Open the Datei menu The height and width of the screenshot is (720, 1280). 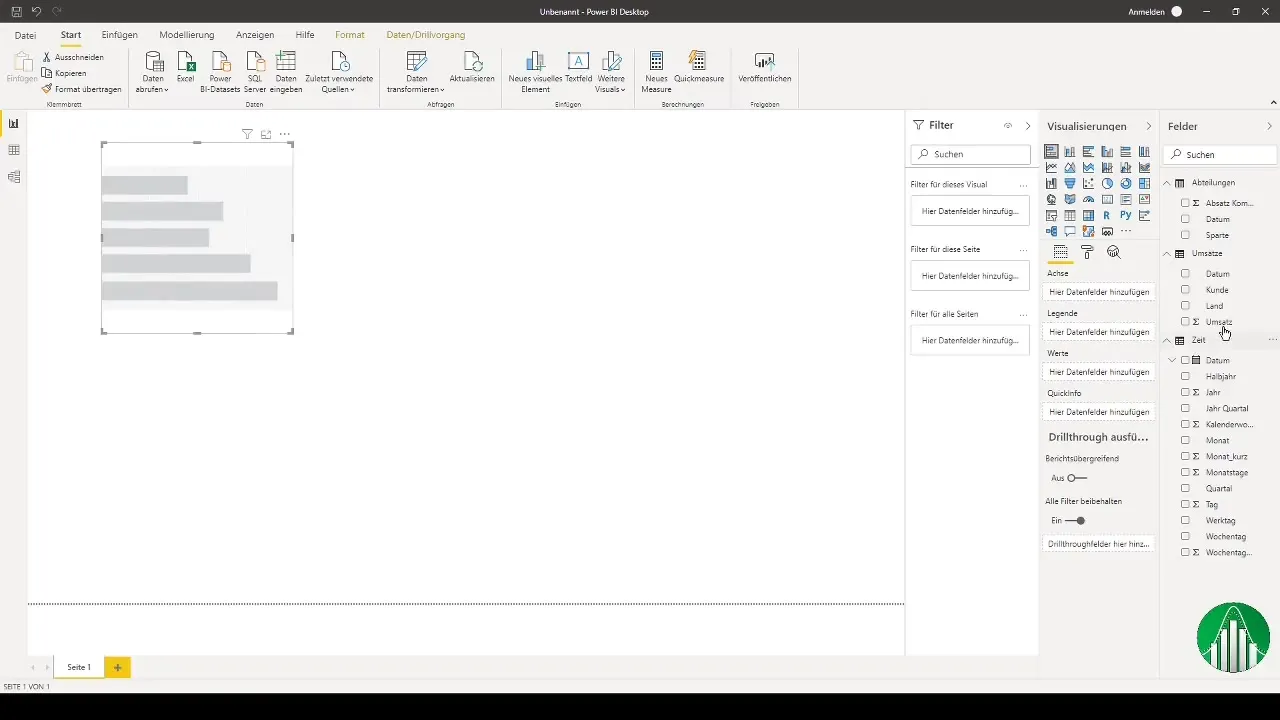click(26, 35)
